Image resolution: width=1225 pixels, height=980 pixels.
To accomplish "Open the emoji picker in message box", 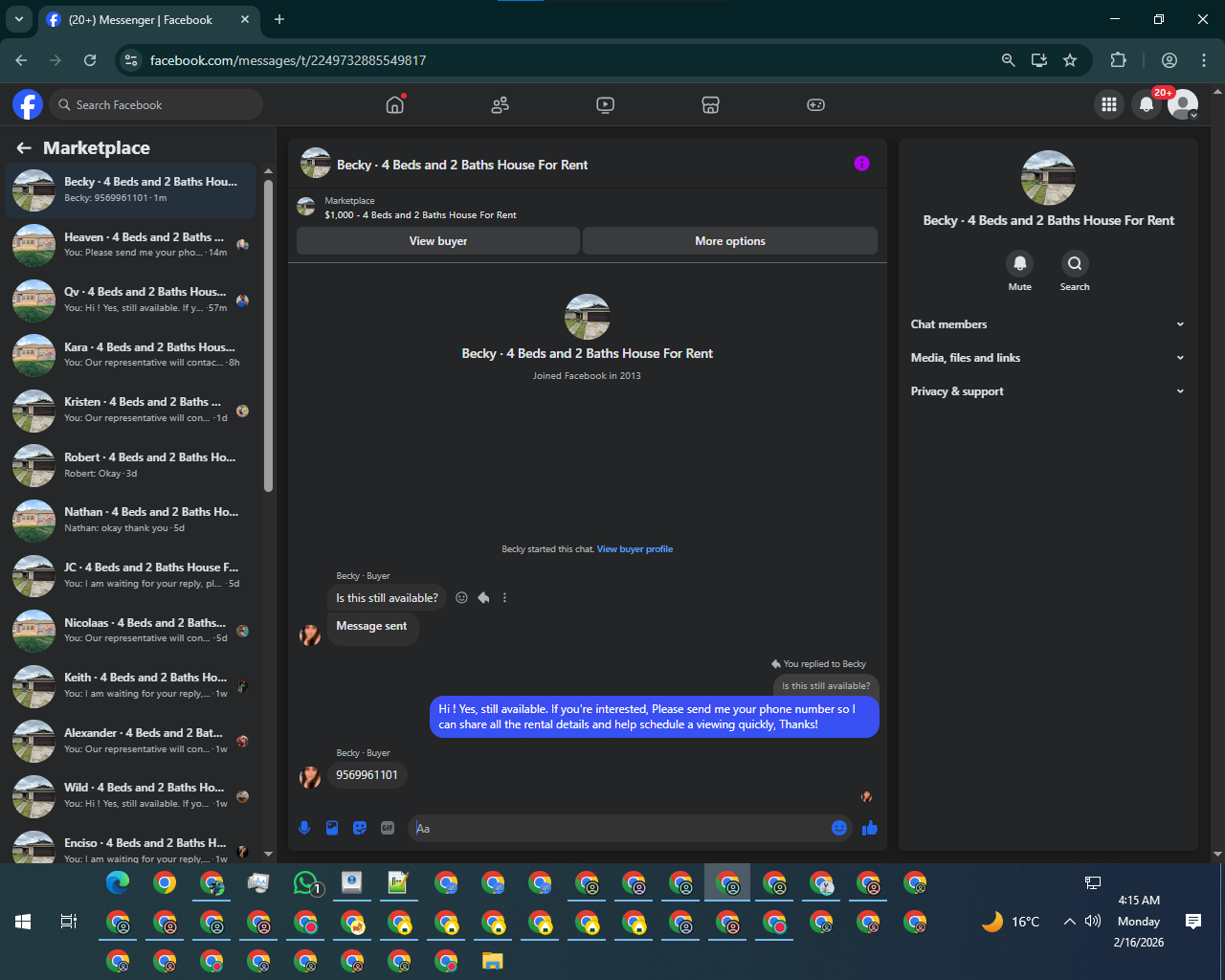I will 839,828.
